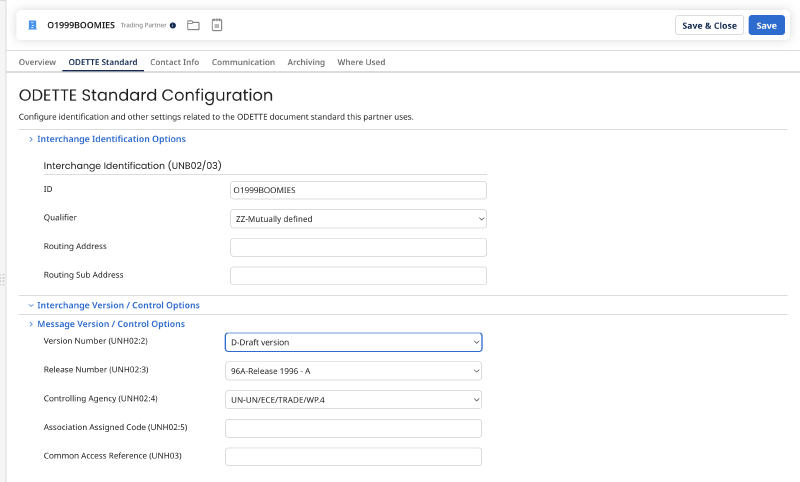Image resolution: width=800 pixels, height=482 pixels.
Task: Click the Save & Close button
Action: pos(709,26)
